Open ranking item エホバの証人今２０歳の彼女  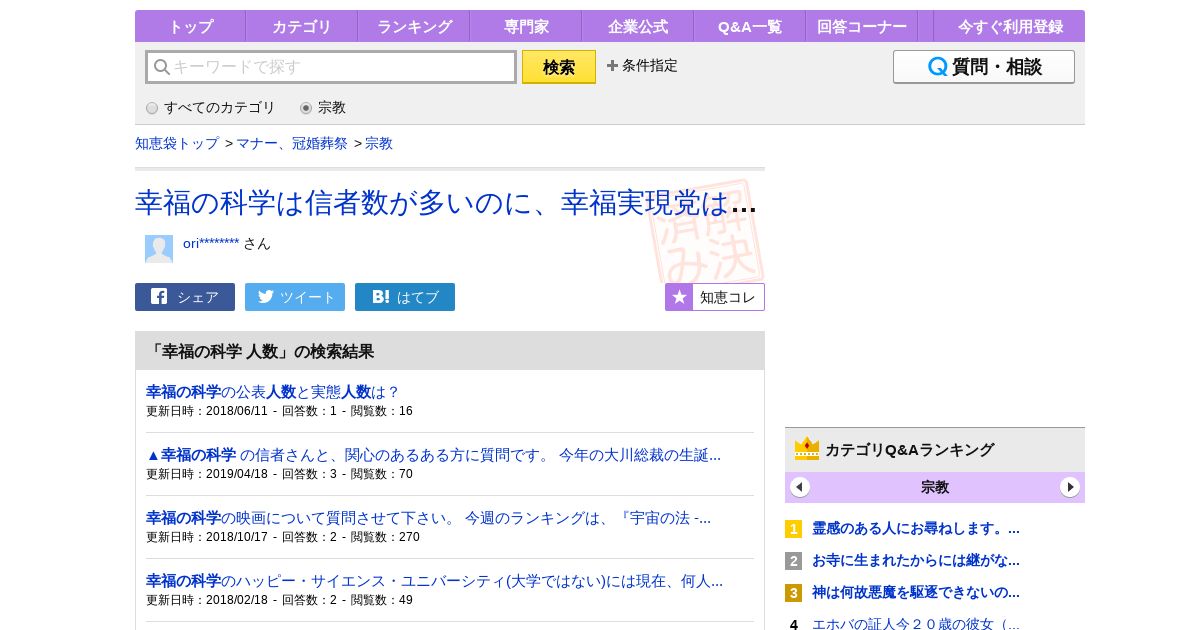916,624
